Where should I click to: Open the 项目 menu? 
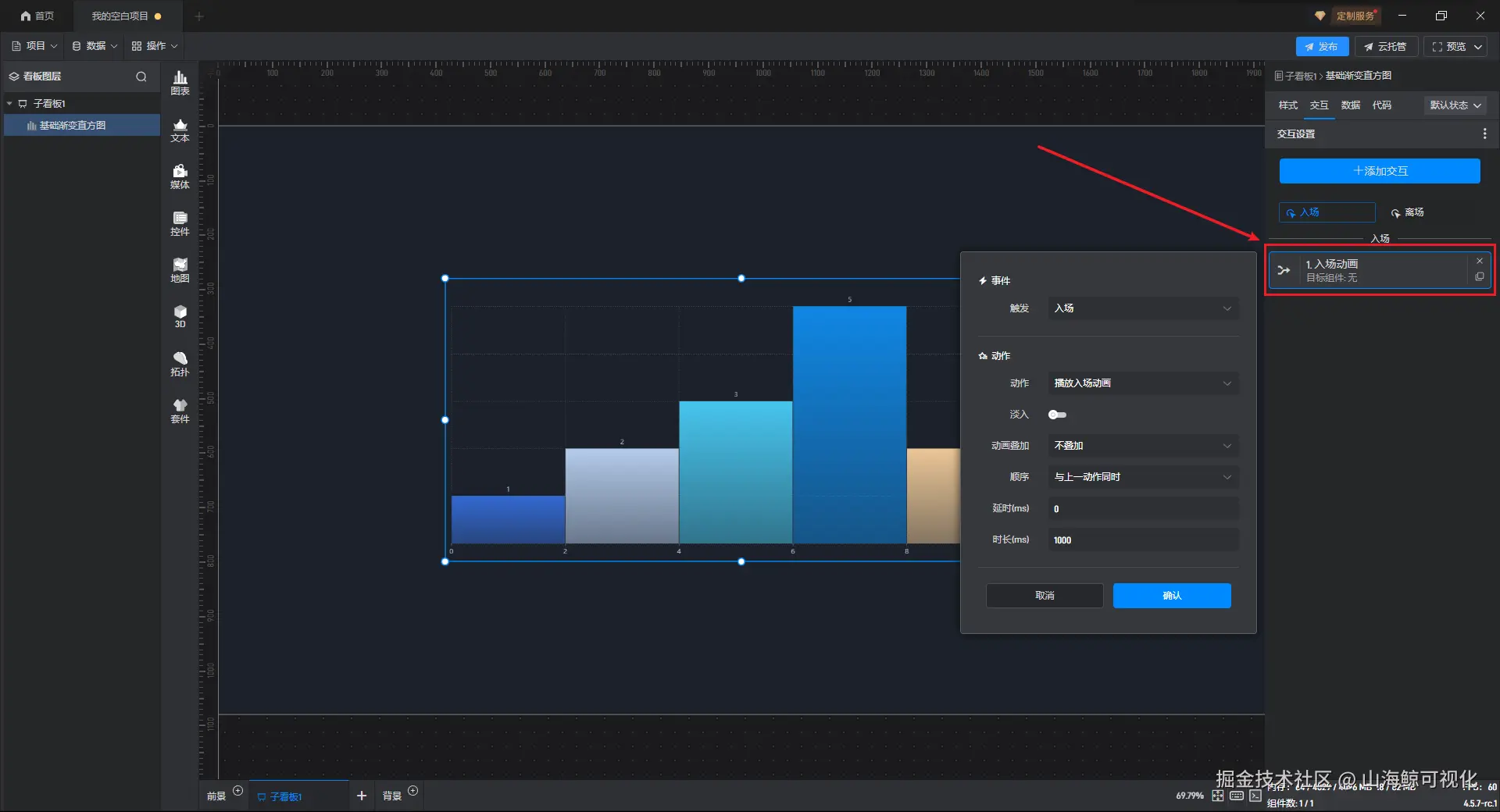click(x=34, y=46)
